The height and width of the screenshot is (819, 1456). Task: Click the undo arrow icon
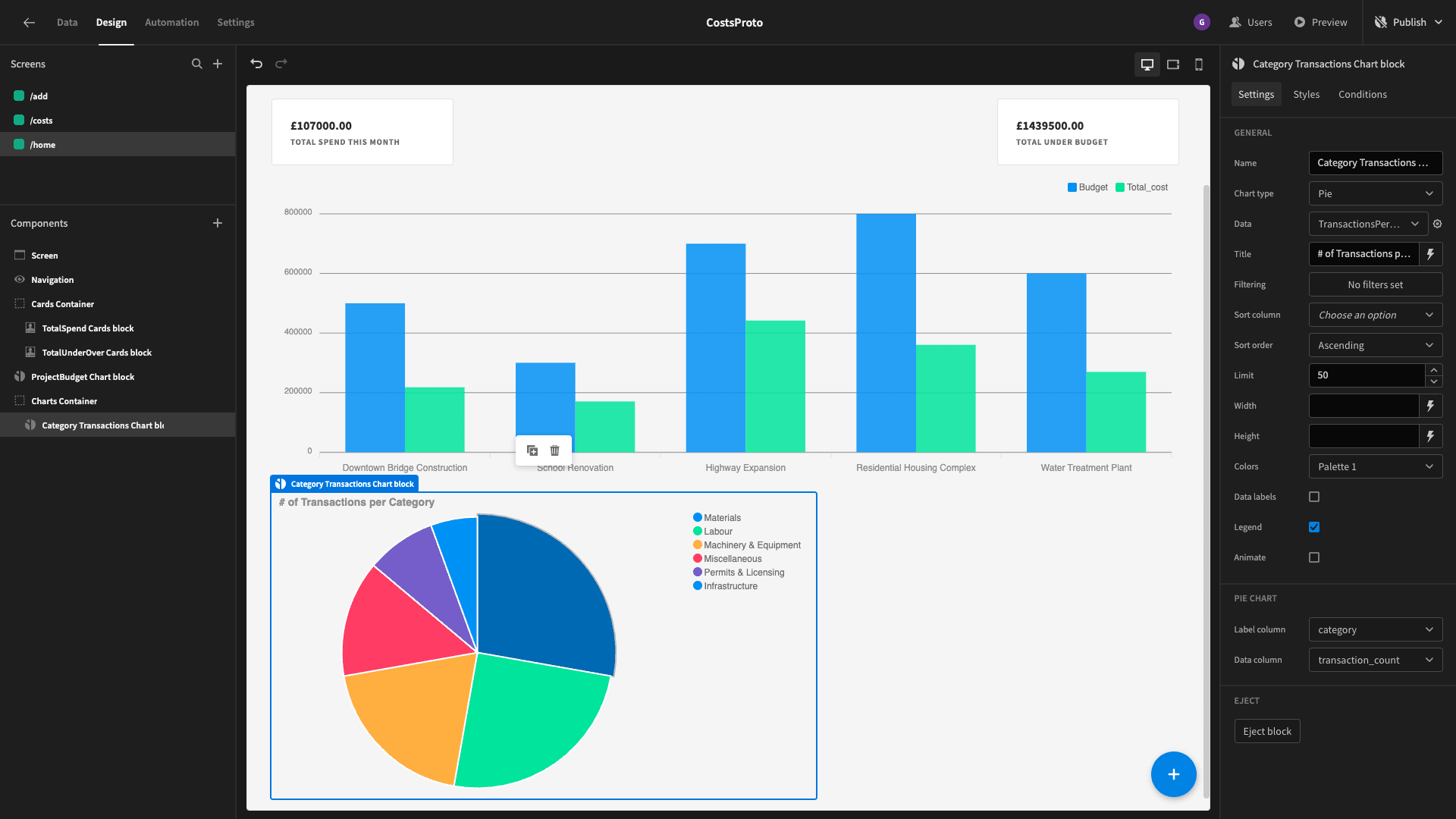(x=256, y=64)
